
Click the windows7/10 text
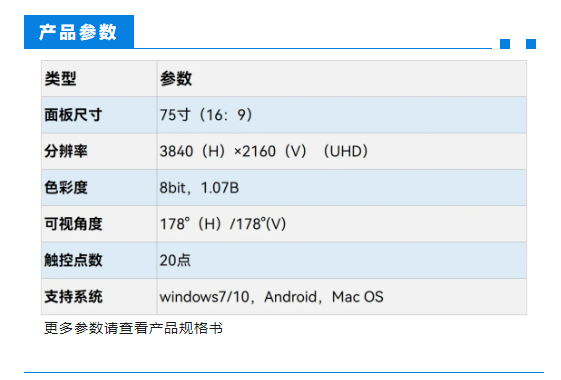(x=204, y=297)
